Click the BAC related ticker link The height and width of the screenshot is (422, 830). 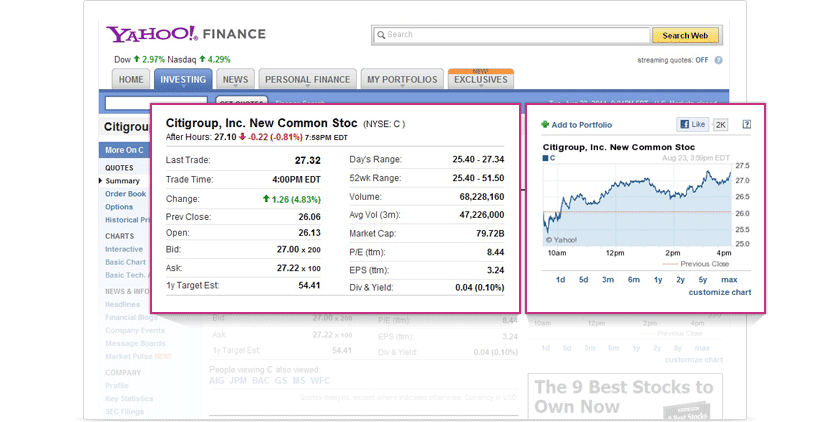pos(261,381)
